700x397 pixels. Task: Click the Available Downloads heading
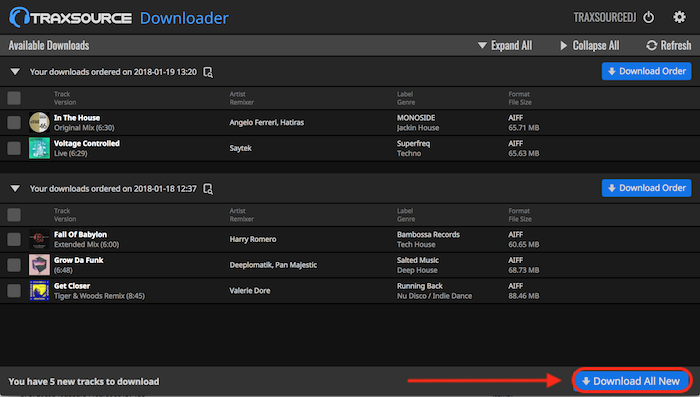click(49, 46)
